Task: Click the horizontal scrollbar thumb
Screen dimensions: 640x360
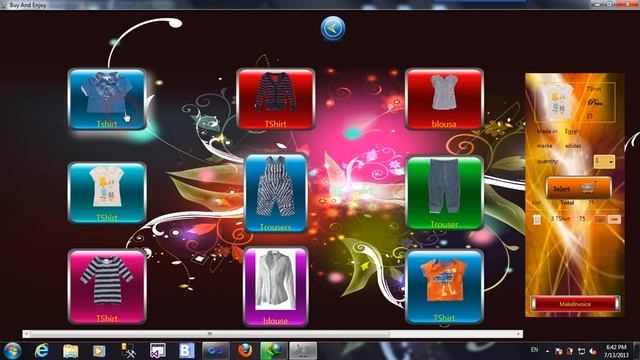Action: pyautogui.click(x=210, y=334)
